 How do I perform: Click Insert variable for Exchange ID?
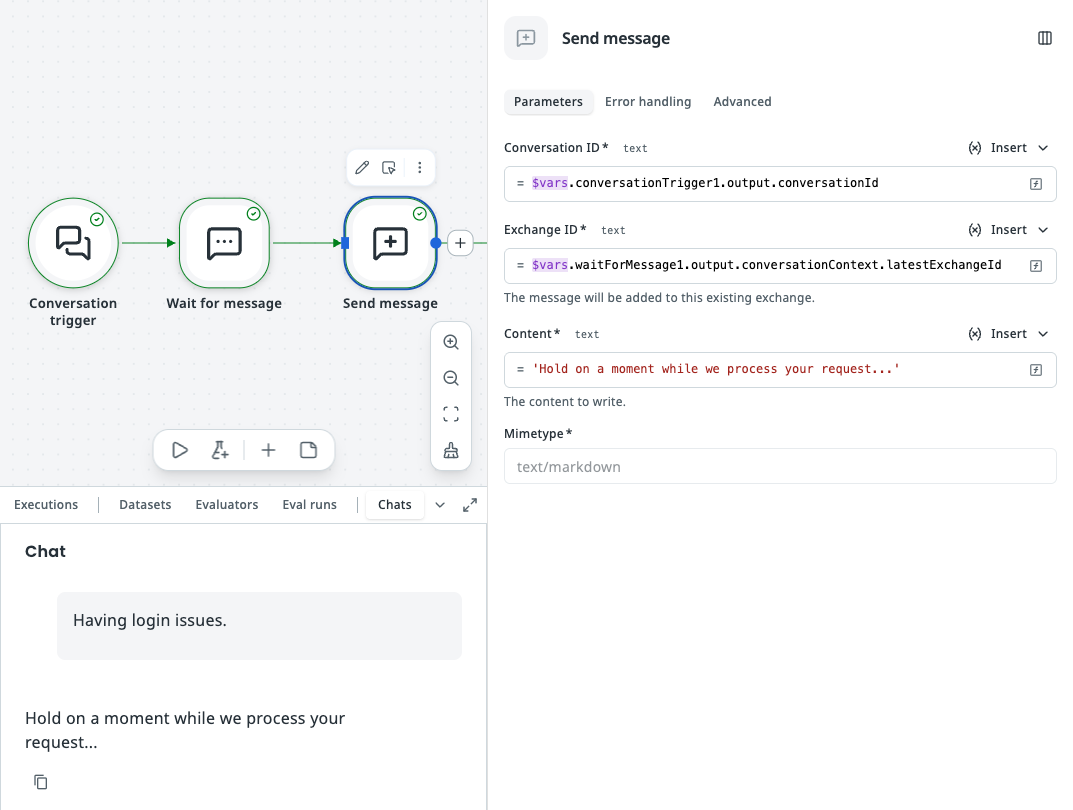coord(998,230)
